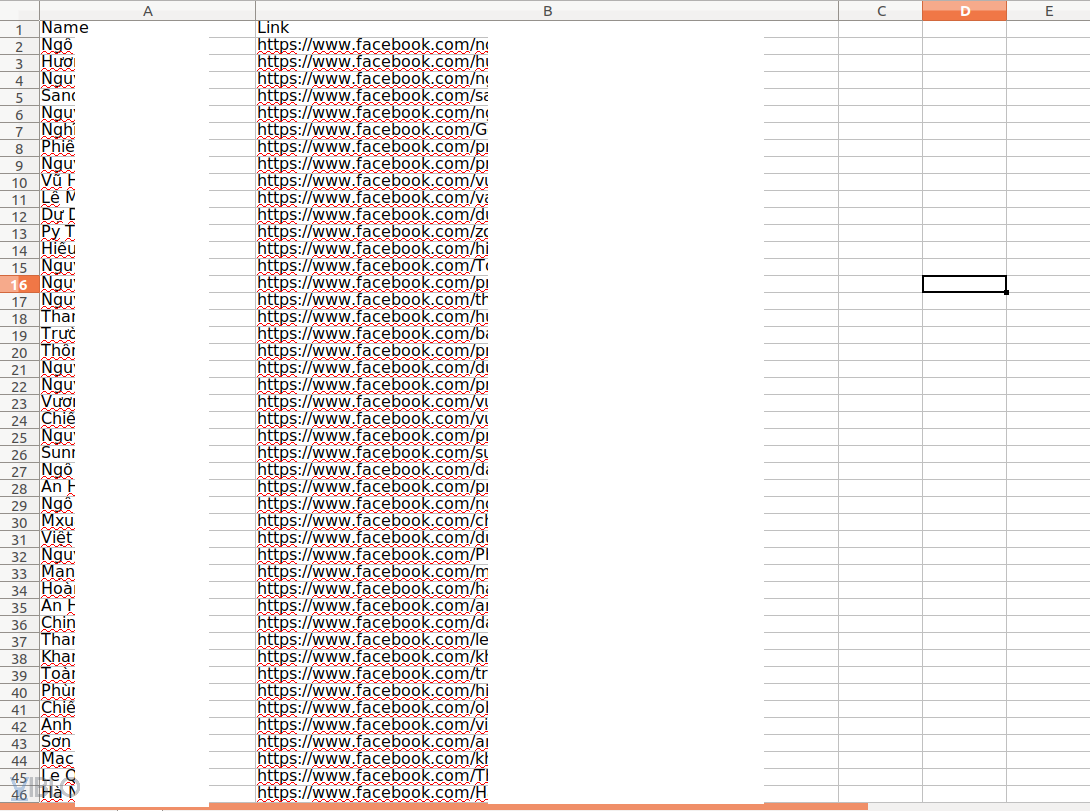The image size is (1090, 811).
Task: Click the "Name" header cell
Action: 147,28
